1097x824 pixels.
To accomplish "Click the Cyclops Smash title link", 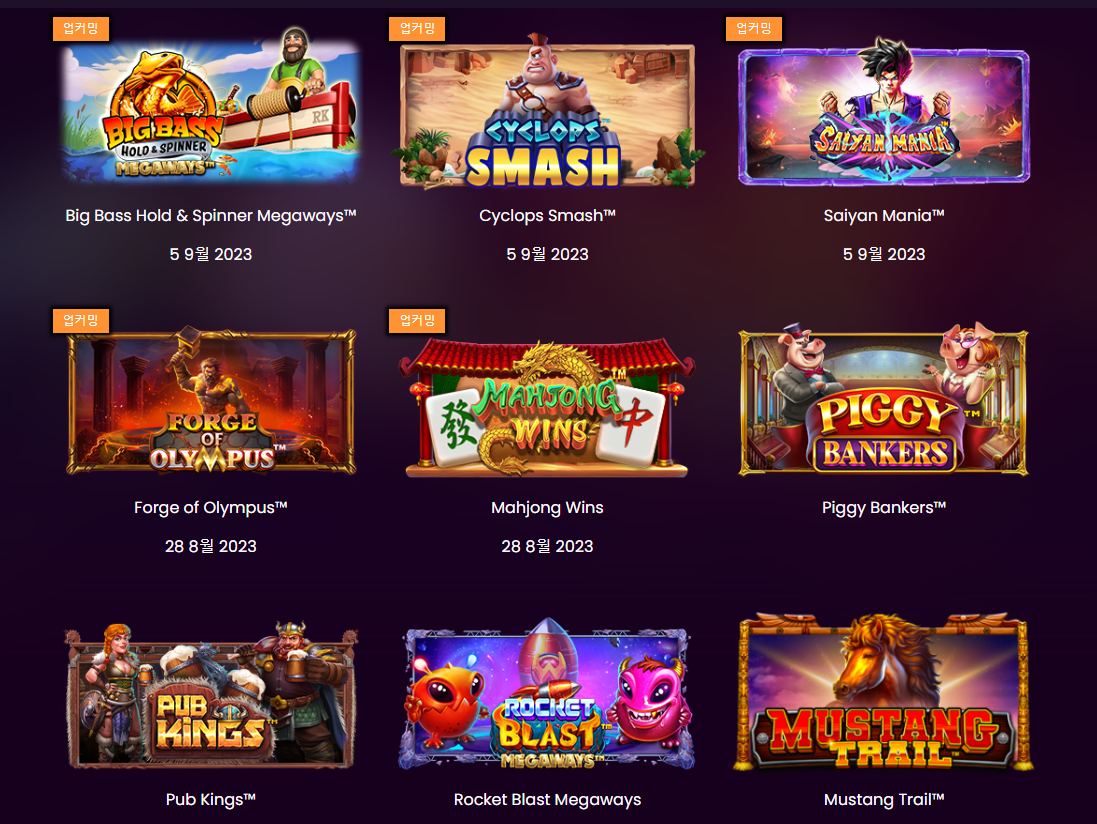I will coord(547,215).
